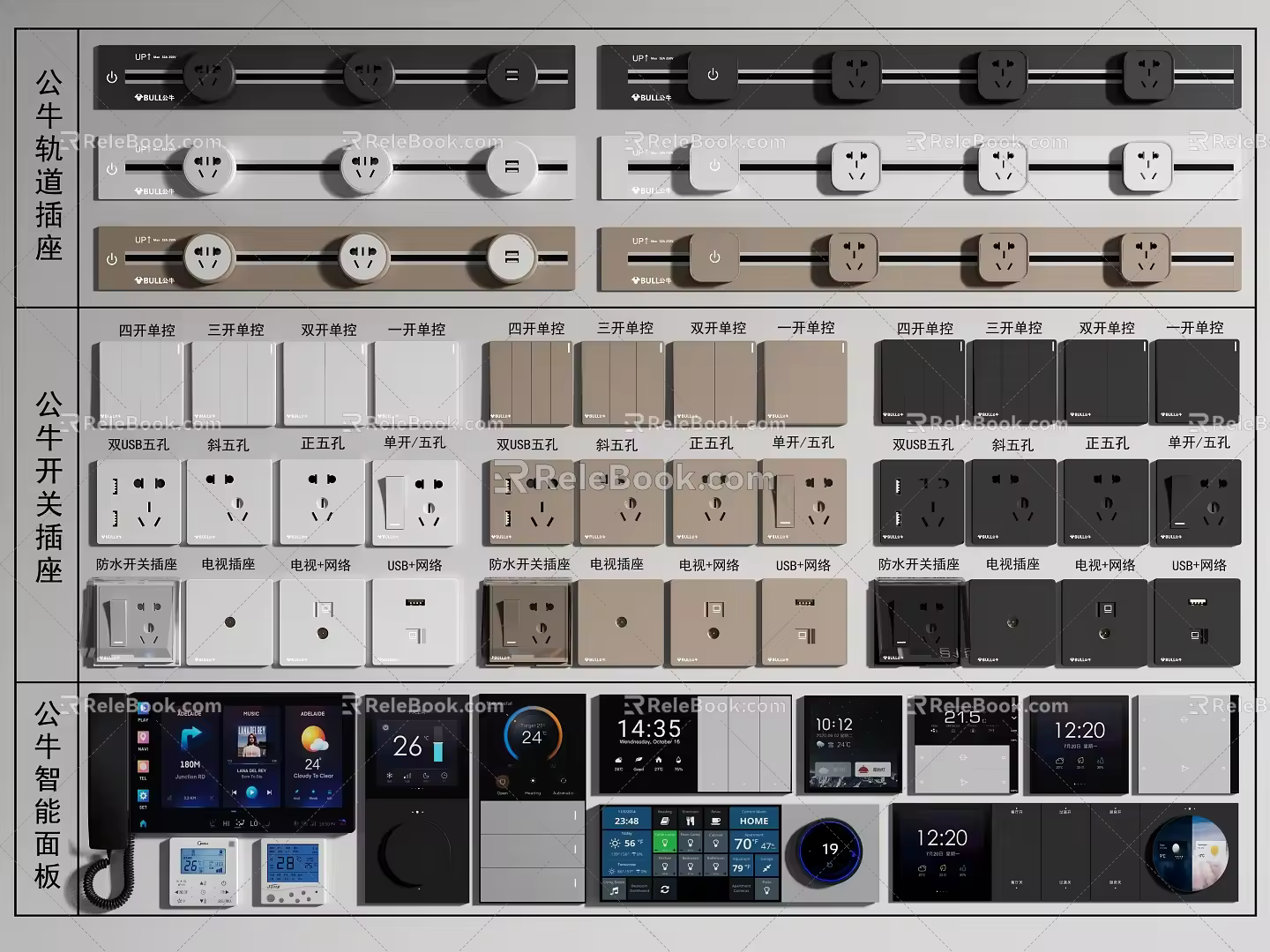Turn the black rotary dial knob panel
This screenshot has height=952, width=1270.
[418, 852]
